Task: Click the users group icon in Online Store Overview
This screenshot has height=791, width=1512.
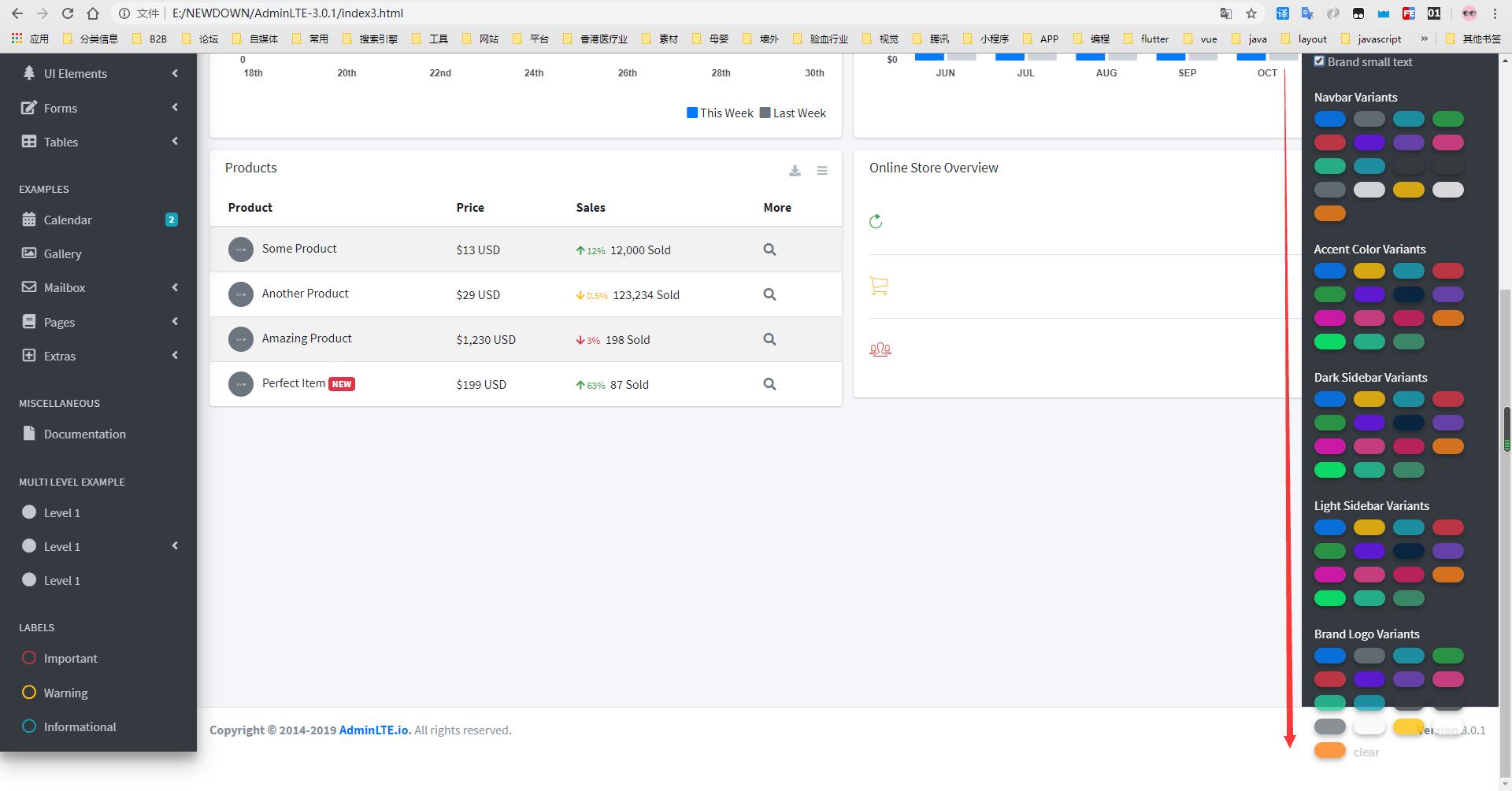Action: pyautogui.click(x=880, y=347)
